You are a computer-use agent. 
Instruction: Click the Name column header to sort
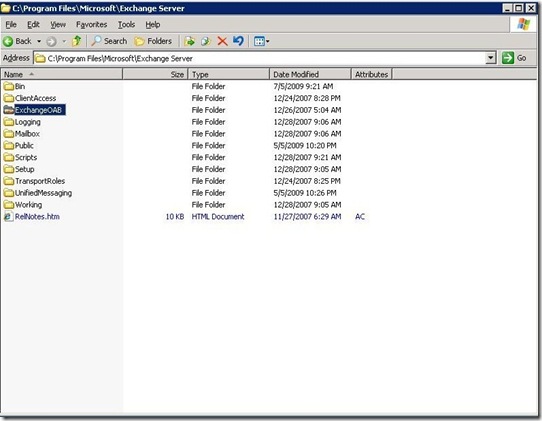tap(62, 74)
